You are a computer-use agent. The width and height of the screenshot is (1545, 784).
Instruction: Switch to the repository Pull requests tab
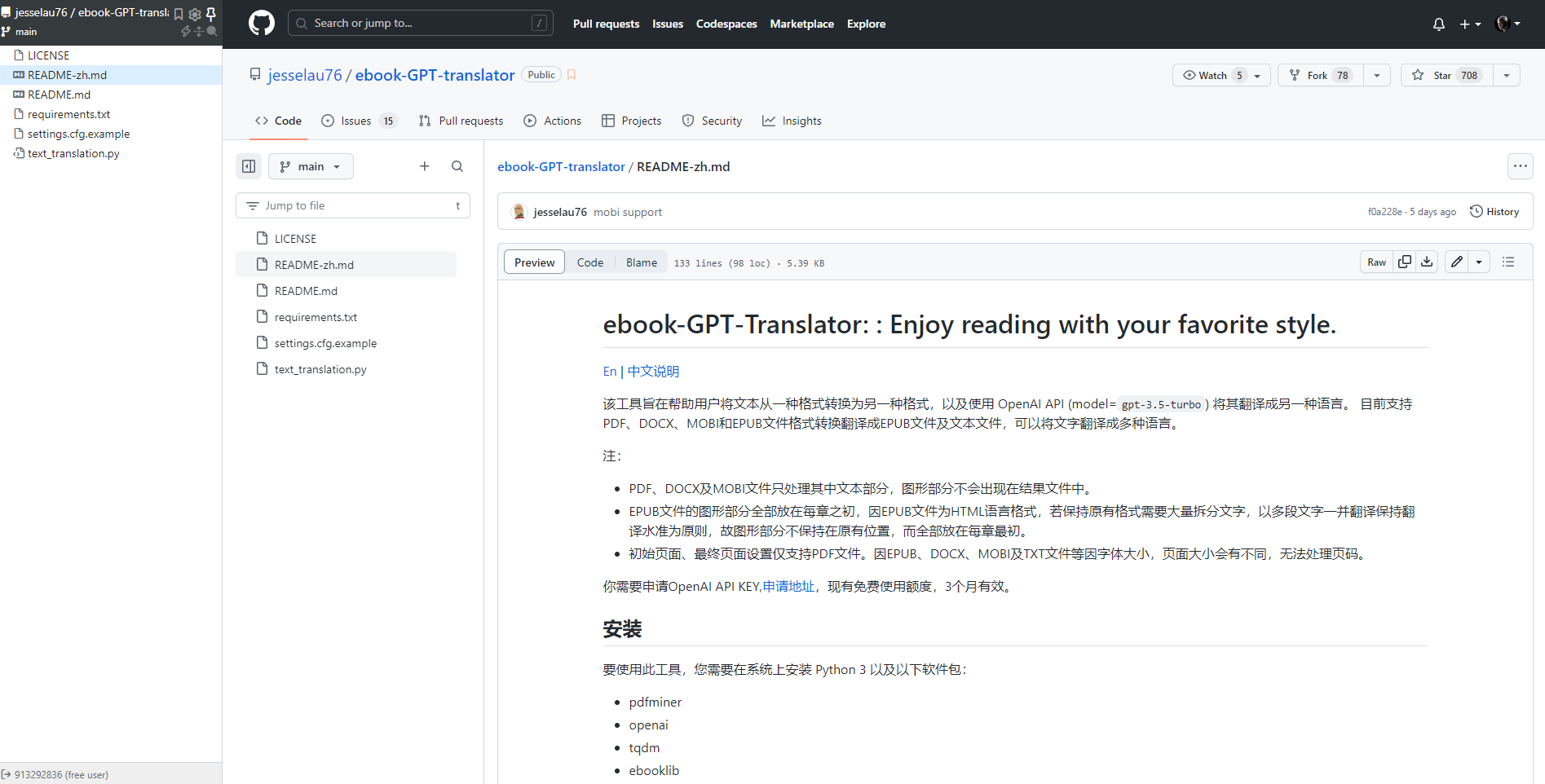pos(461,121)
